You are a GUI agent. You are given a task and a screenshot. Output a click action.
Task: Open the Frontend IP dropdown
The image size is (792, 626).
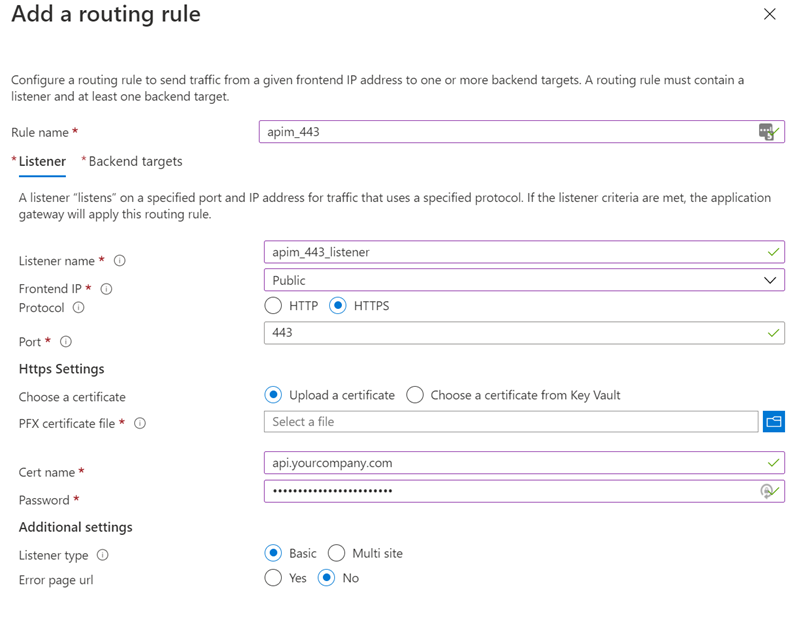(524, 281)
